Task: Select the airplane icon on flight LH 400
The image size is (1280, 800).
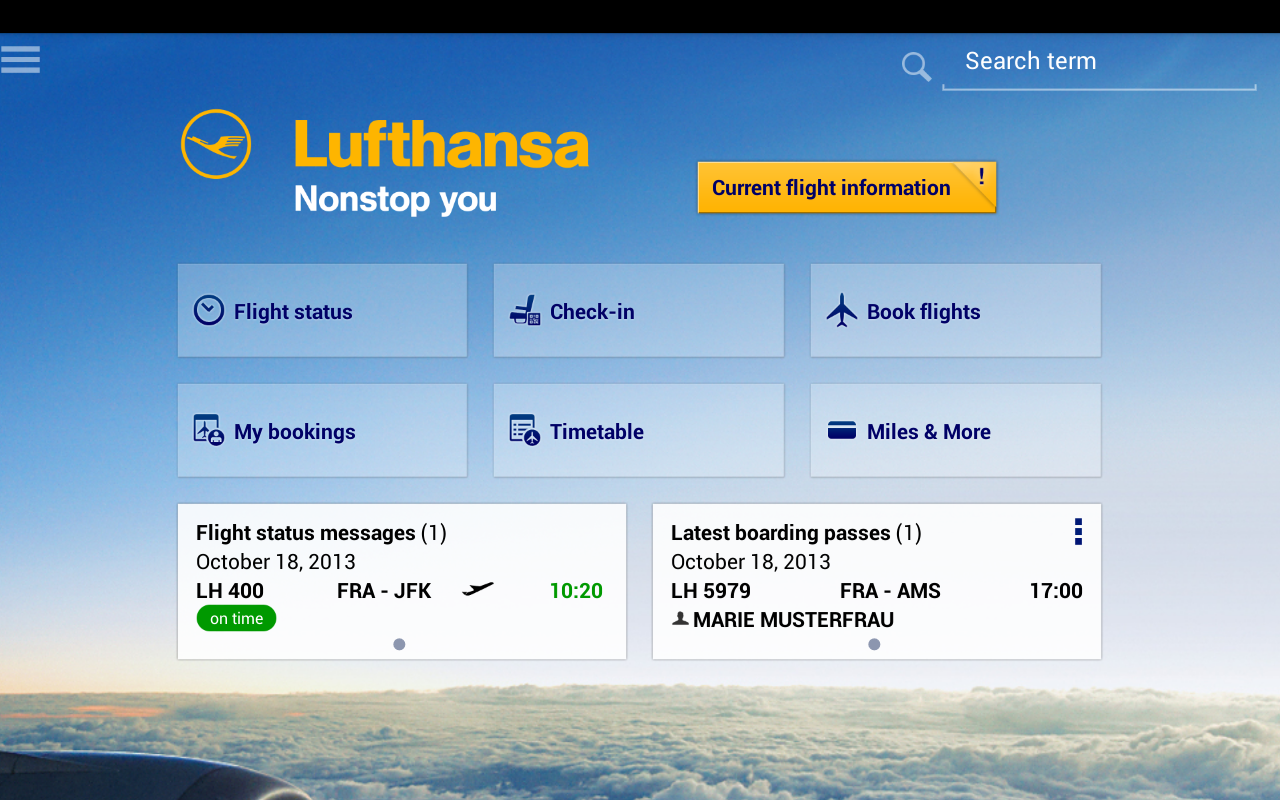Action: [478, 589]
